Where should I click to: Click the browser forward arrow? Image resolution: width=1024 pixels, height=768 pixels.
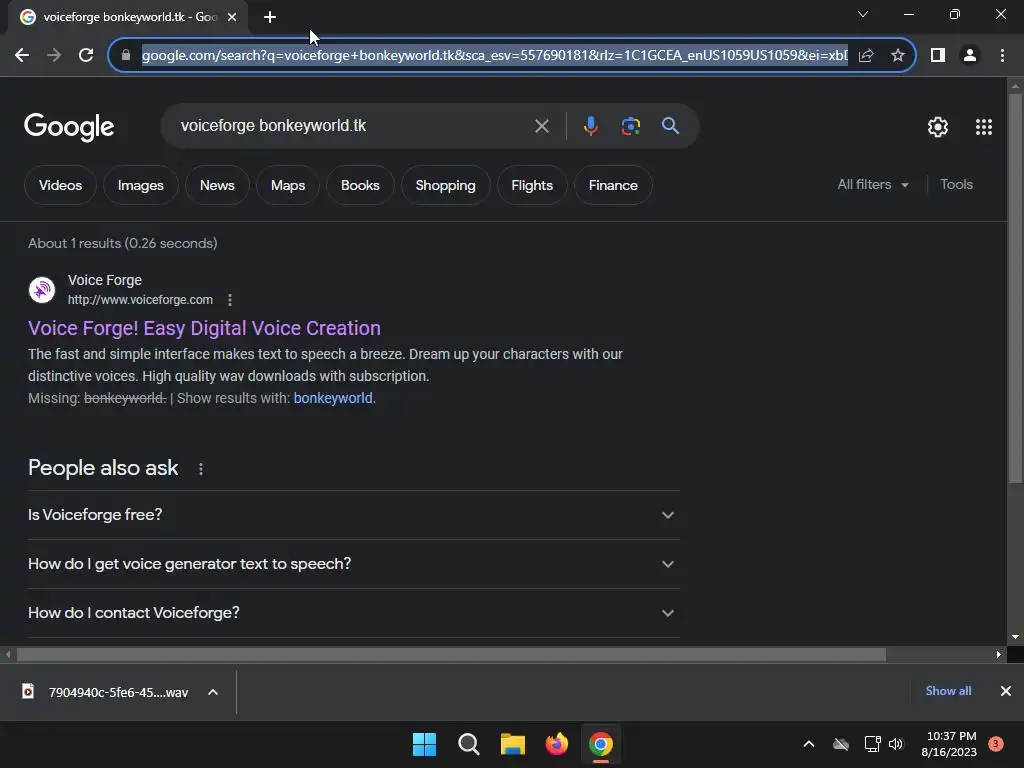click(54, 56)
